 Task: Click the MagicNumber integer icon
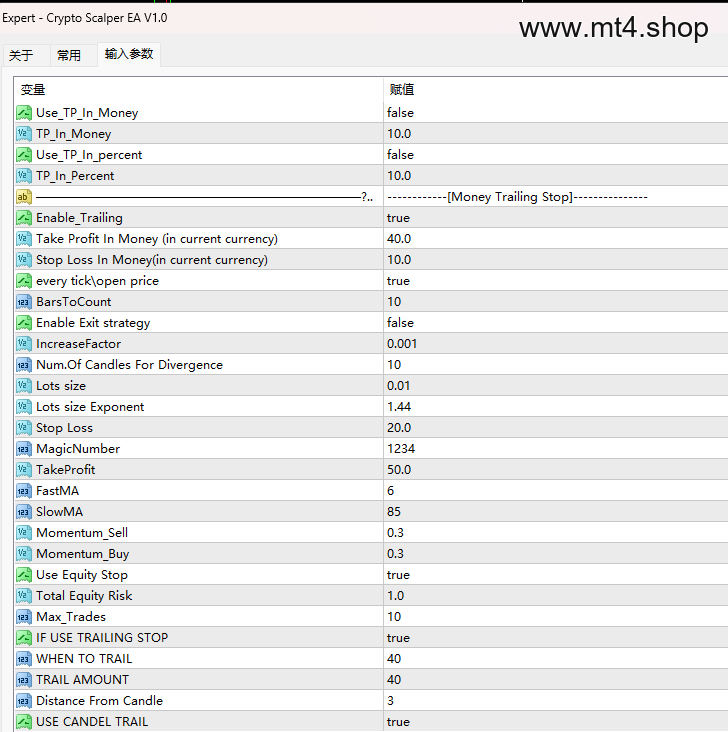tap(24, 449)
